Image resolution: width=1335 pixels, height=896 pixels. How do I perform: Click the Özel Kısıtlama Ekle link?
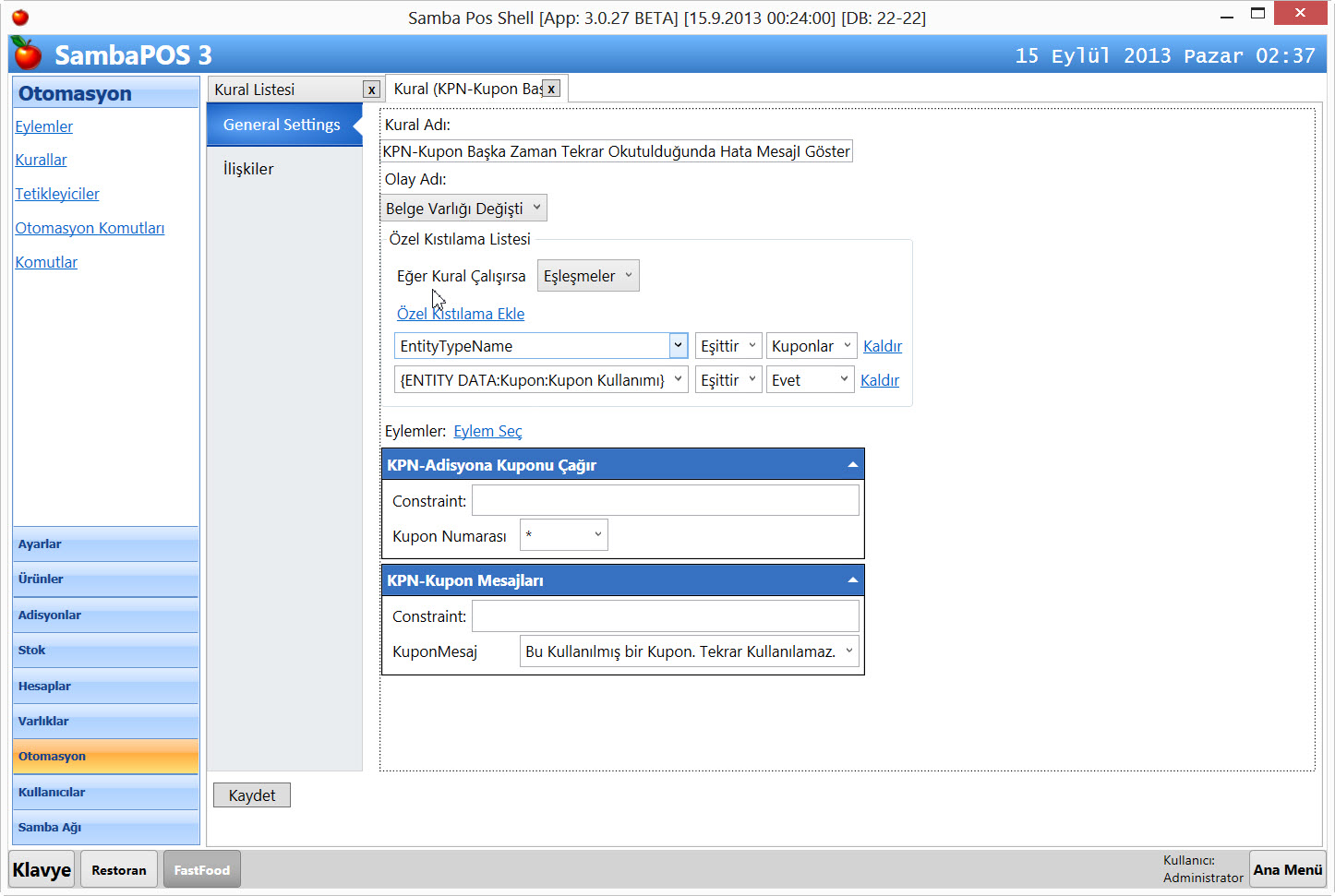pos(461,314)
